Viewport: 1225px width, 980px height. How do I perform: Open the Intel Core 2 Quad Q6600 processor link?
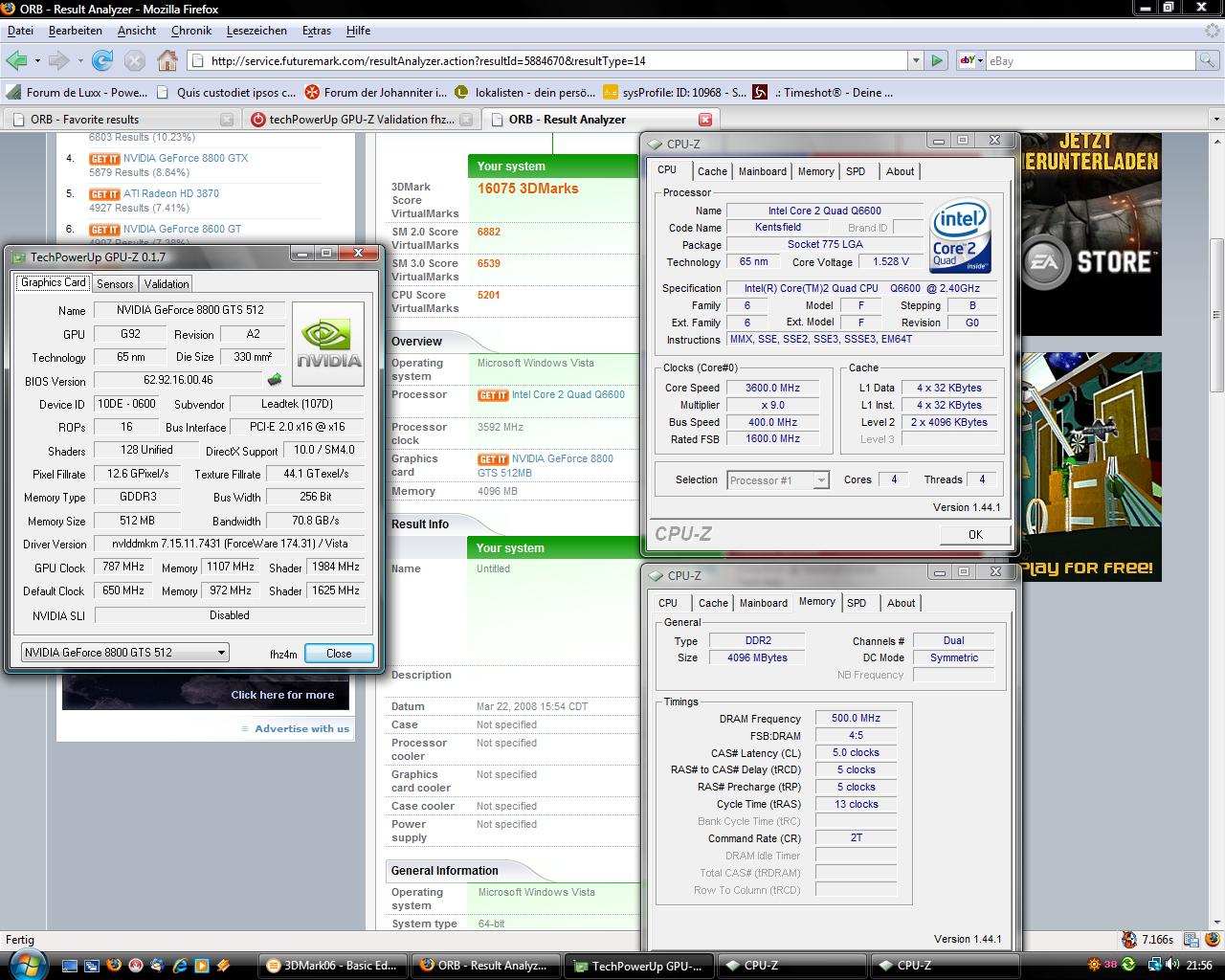click(568, 395)
